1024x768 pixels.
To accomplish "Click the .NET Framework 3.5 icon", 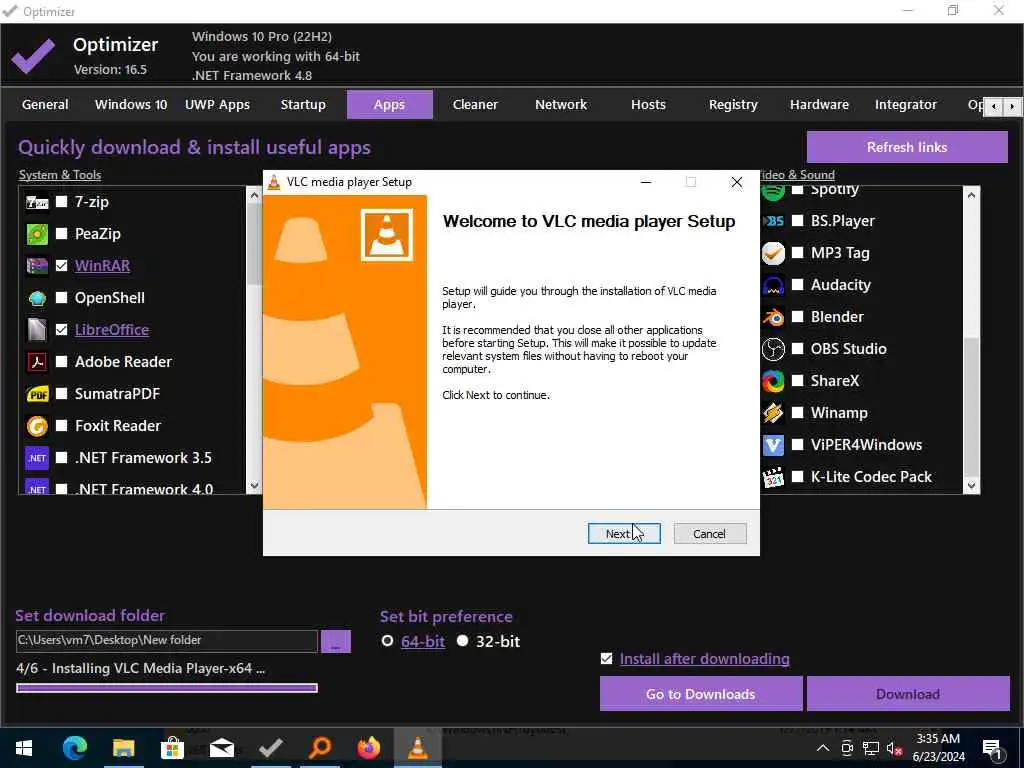I will [37, 458].
